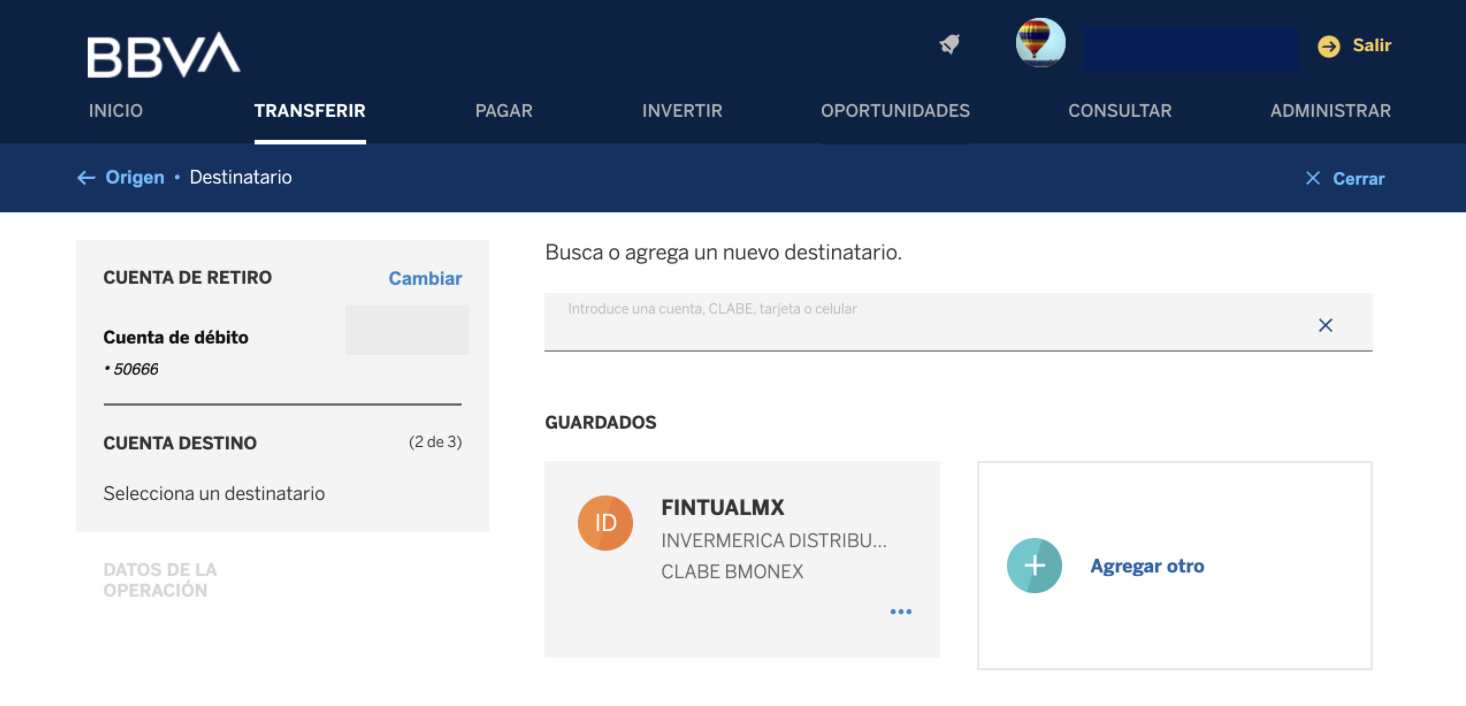Click the X icon next to Cerrar
Screen dimensions: 1466x706
(1313, 178)
